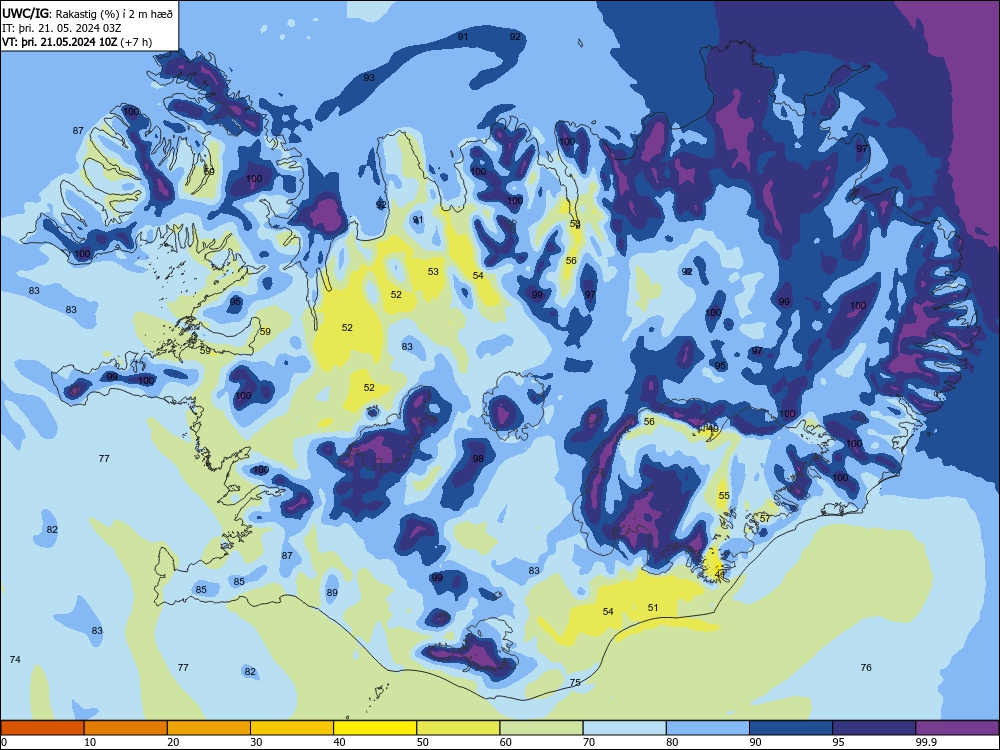
Task: Click the humidity value 55 on the map
Action: tap(724, 496)
